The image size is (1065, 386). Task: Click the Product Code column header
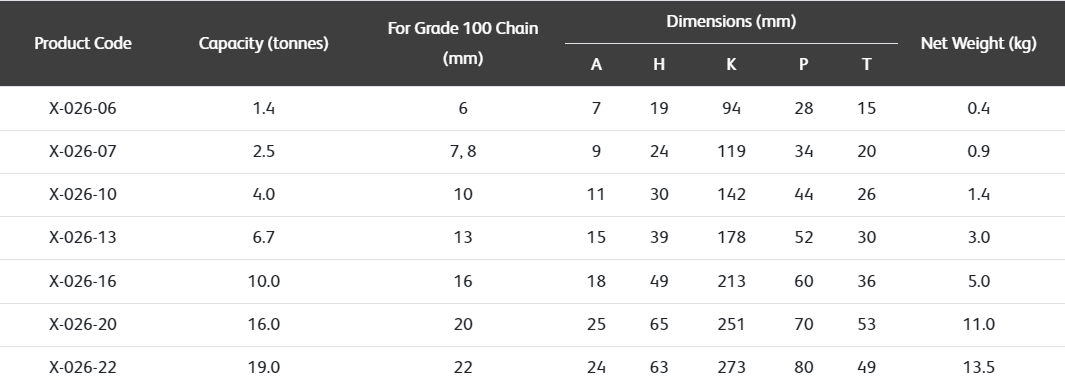point(83,43)
